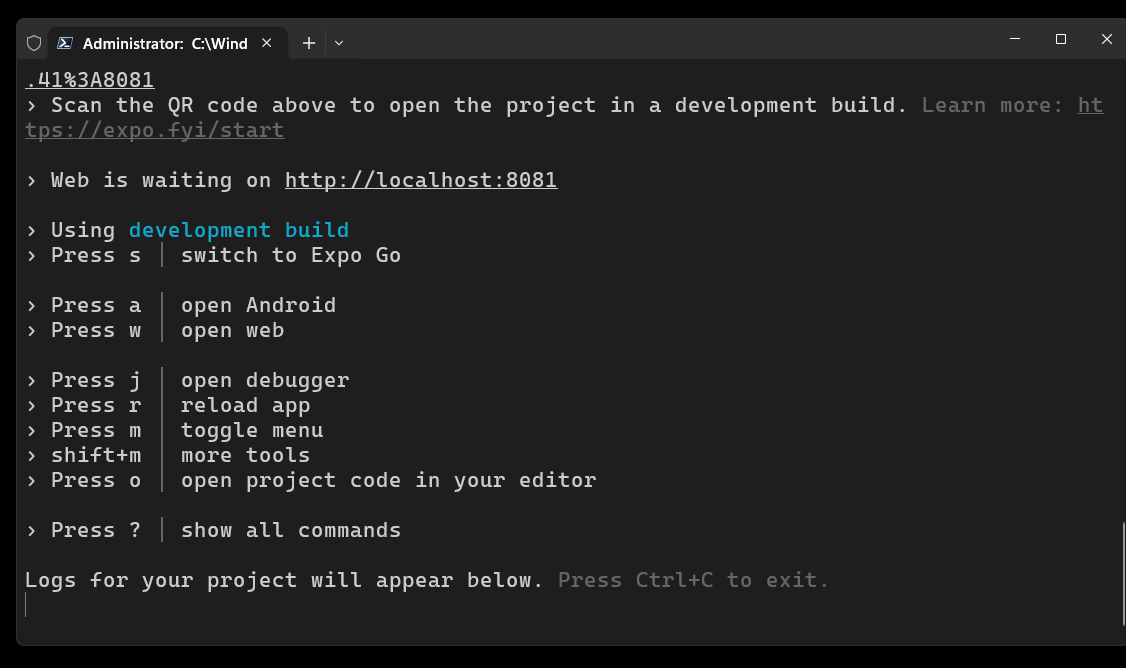
Task: Click the blinking cursor on the input line
Action: coord(27,604)
